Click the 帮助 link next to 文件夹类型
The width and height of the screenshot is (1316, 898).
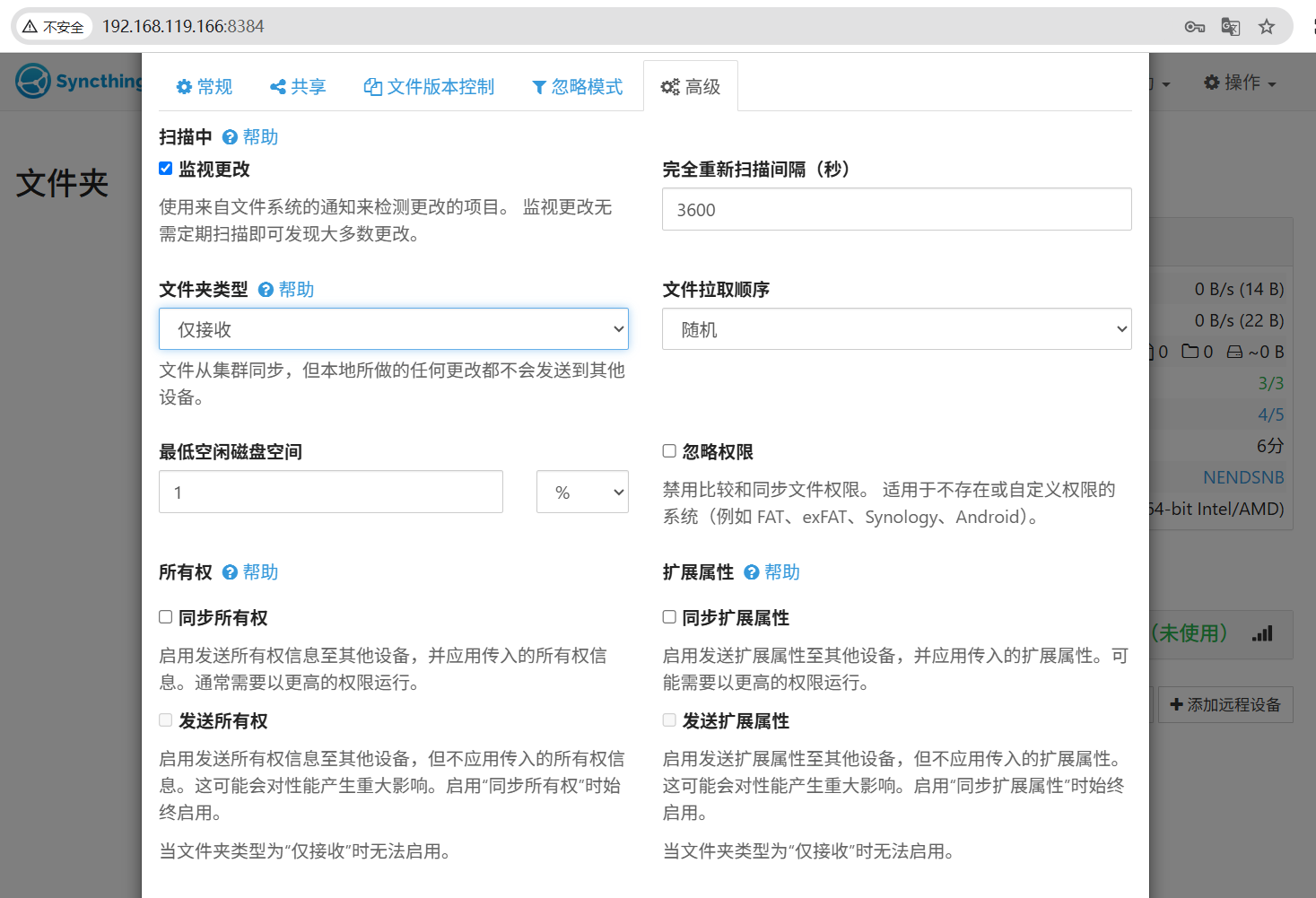pyautogui.click(x=296, y=290)
